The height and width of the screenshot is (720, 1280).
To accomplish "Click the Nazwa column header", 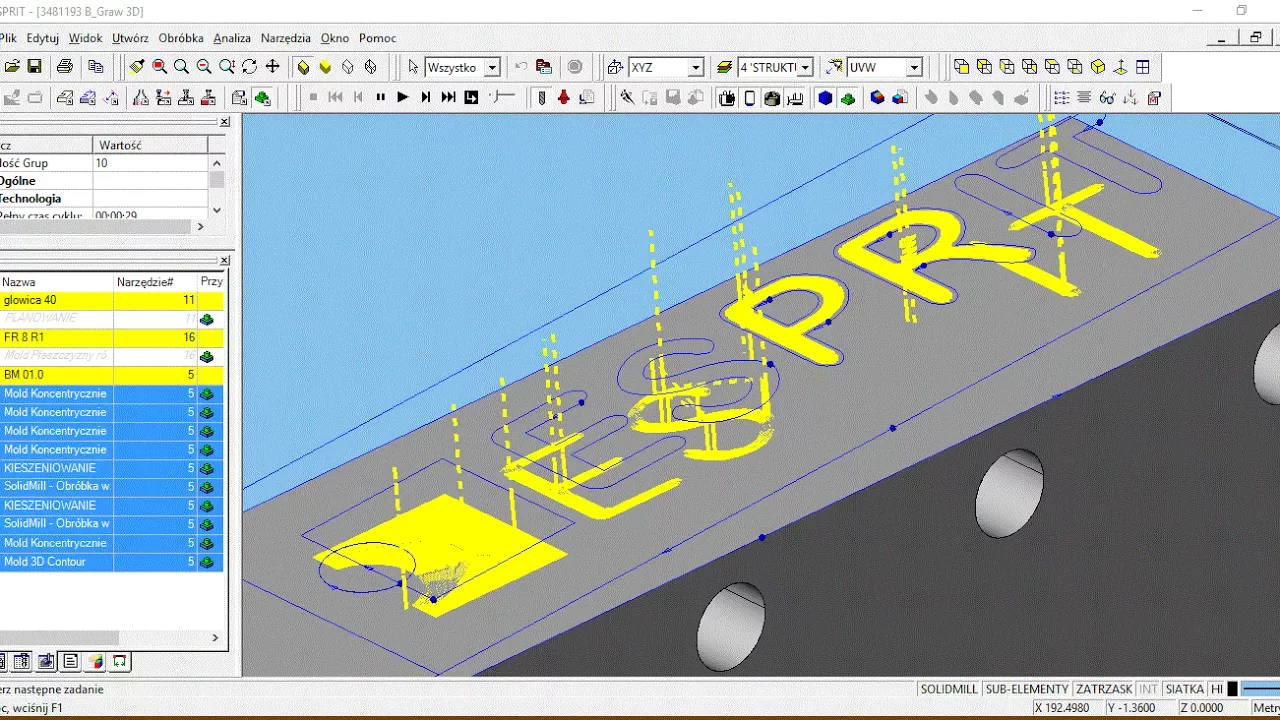I will 56,282.
